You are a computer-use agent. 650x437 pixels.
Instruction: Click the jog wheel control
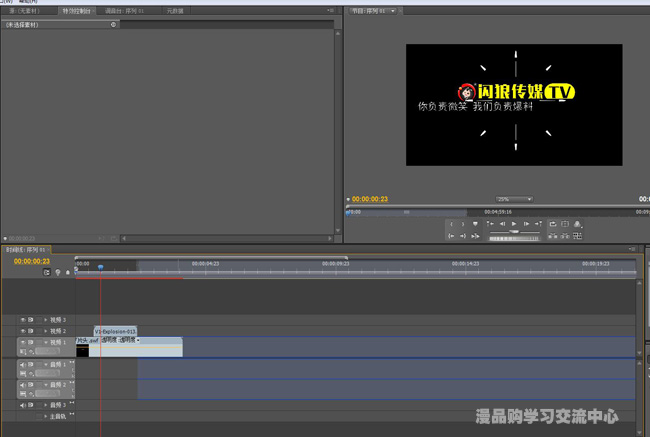pos(514,239)
